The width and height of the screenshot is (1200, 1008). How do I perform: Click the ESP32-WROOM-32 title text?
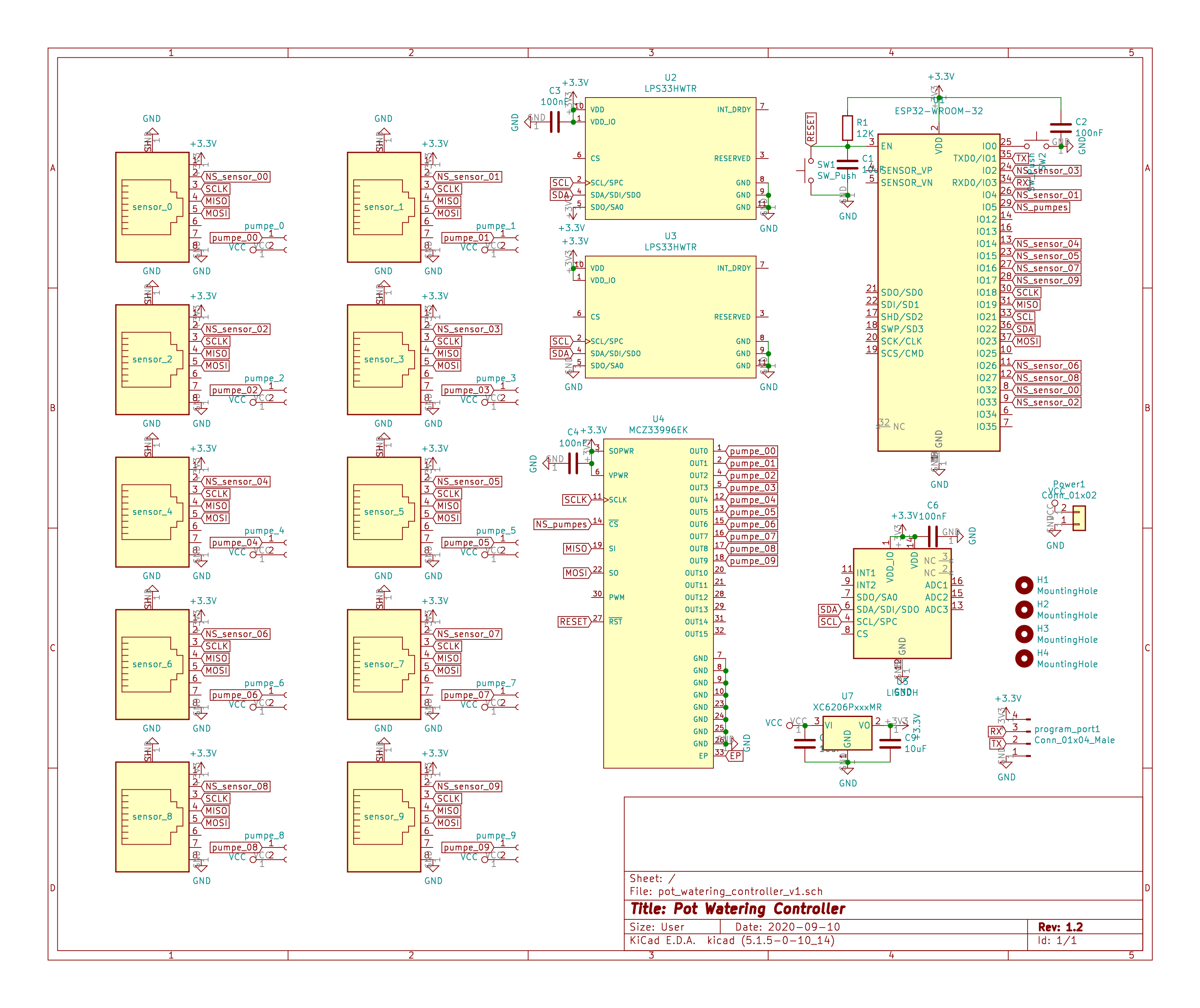point(939,111)
